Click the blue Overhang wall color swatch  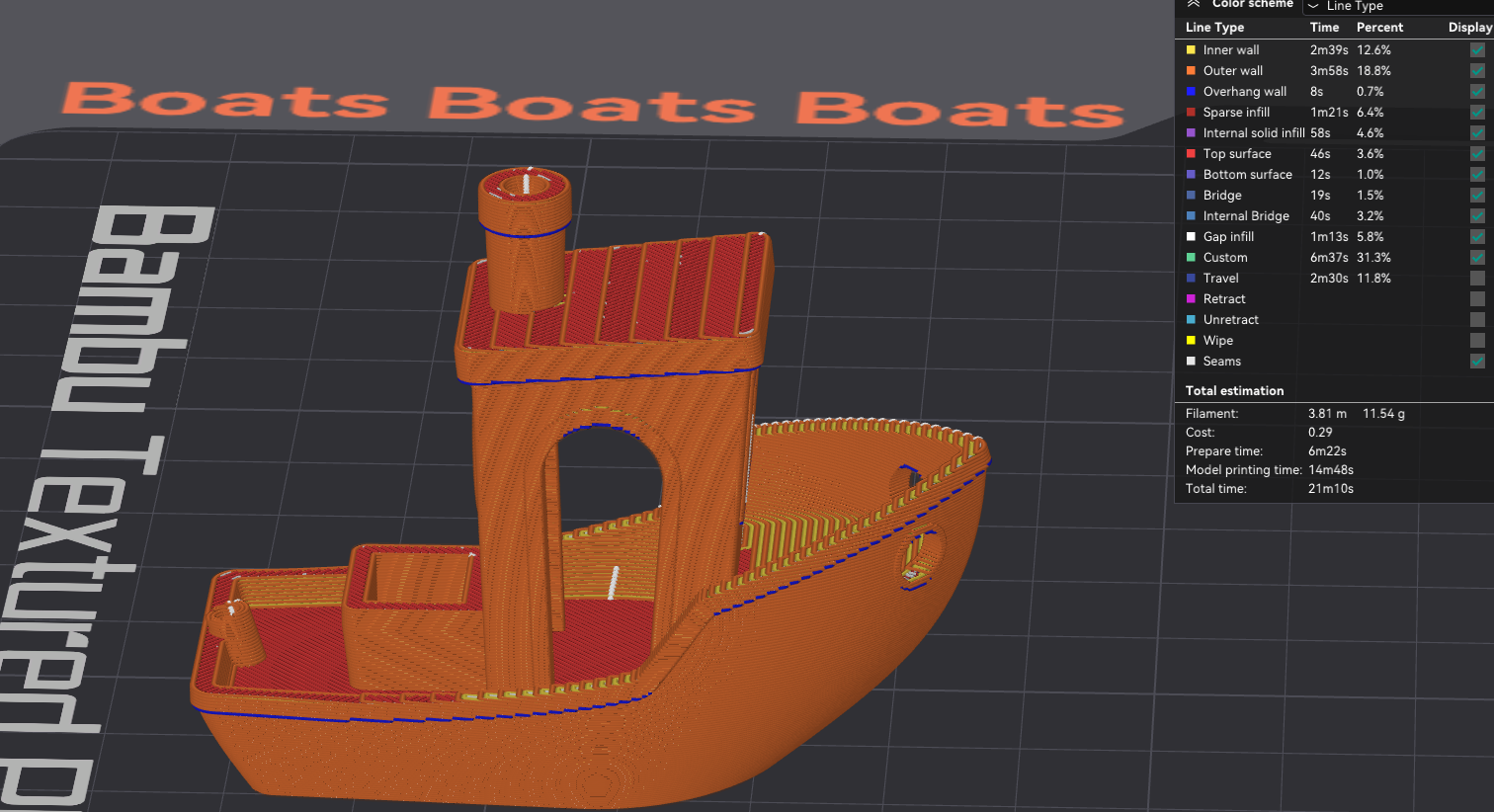tap(1191, 92)
